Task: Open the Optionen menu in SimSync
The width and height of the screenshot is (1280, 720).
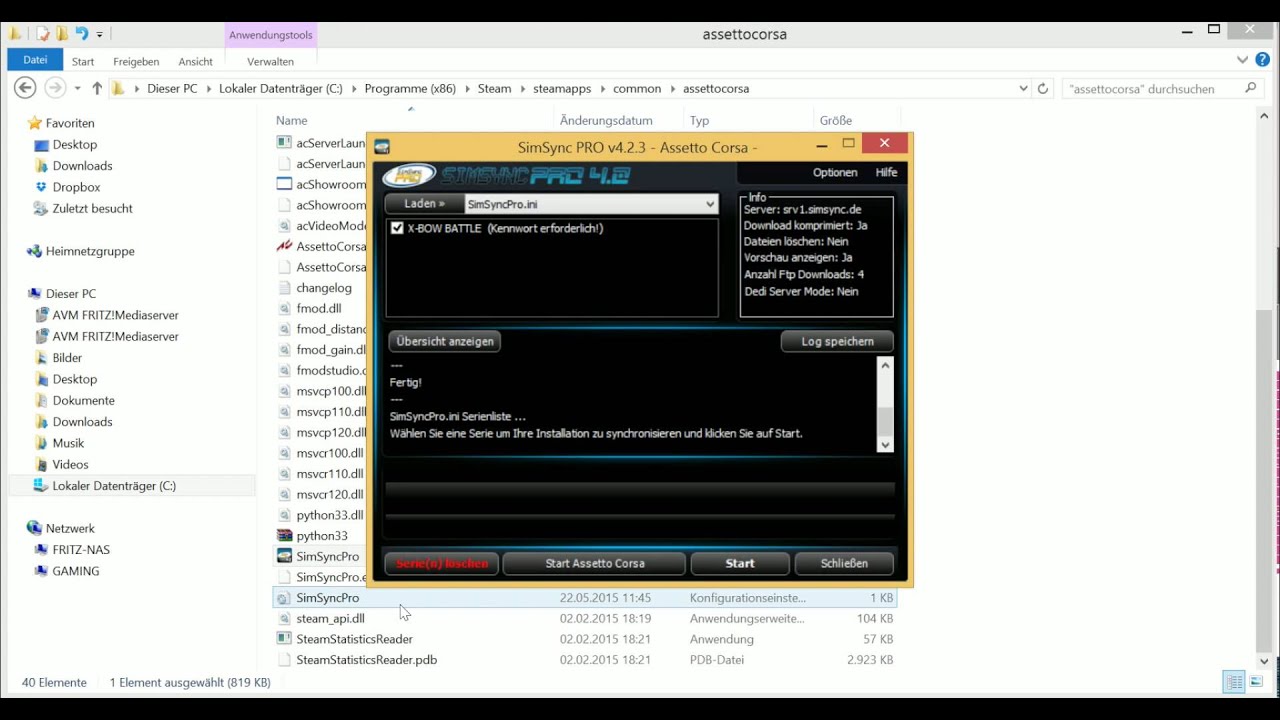Action: point(834,172)
